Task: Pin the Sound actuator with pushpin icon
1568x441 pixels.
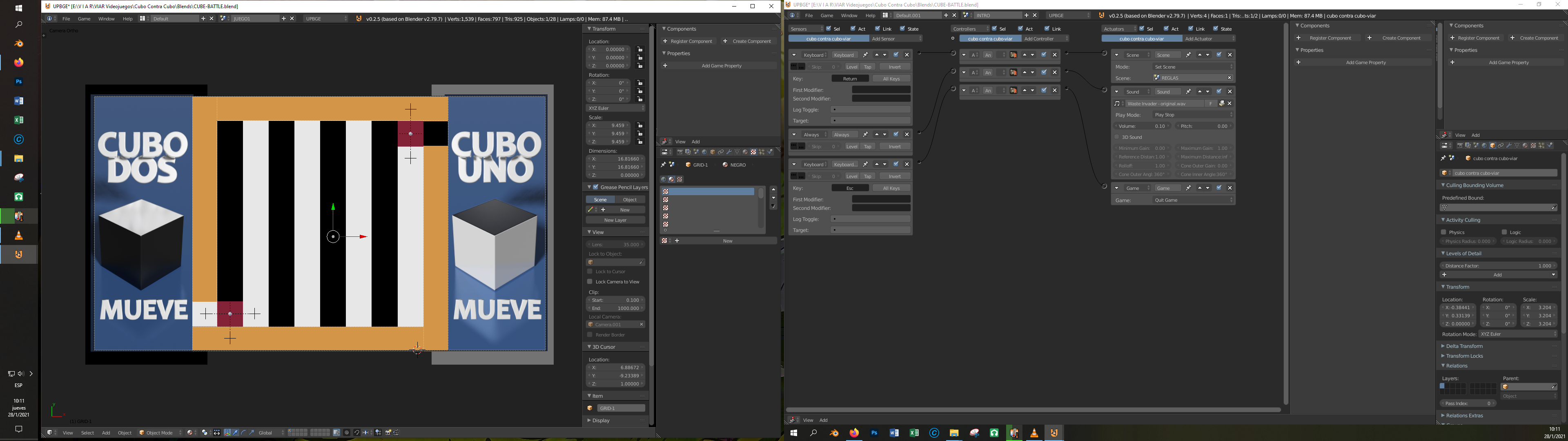Action: click(x=1188, y=92)
